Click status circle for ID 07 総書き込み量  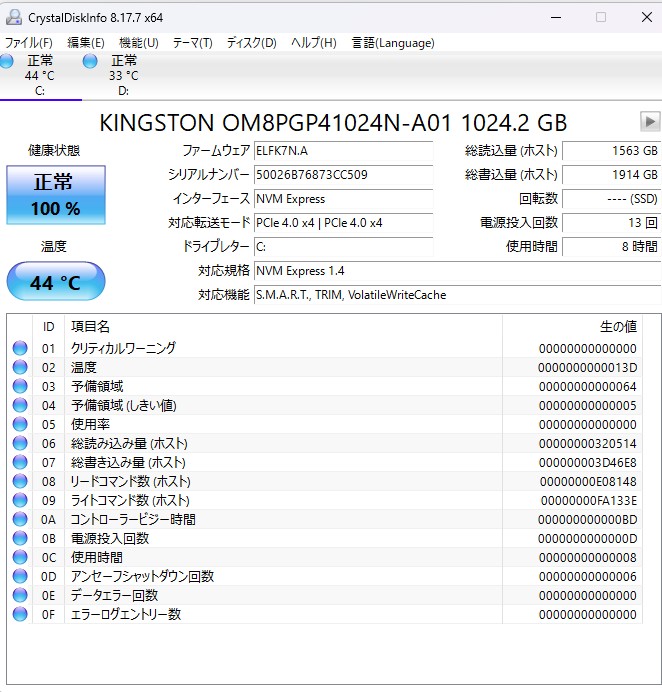tap(20, 462)
